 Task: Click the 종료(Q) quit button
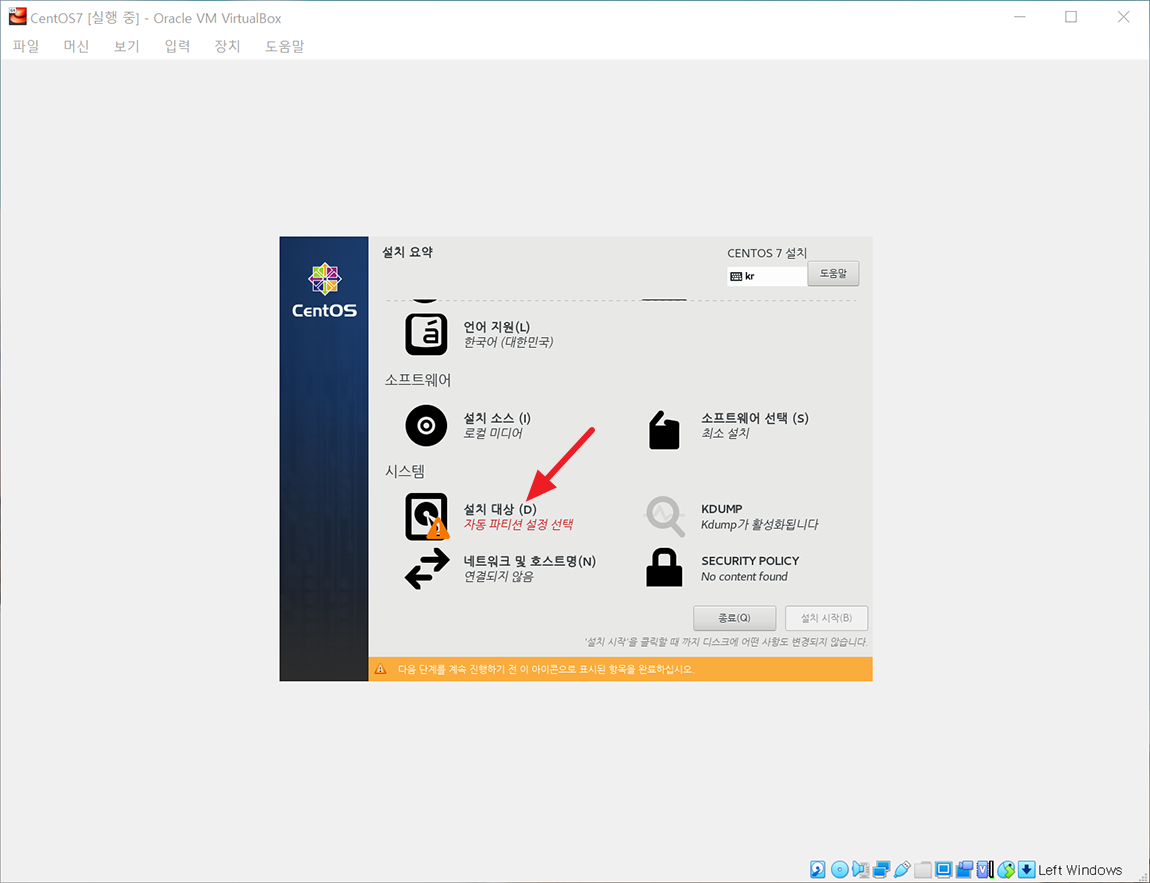(734, 618)
